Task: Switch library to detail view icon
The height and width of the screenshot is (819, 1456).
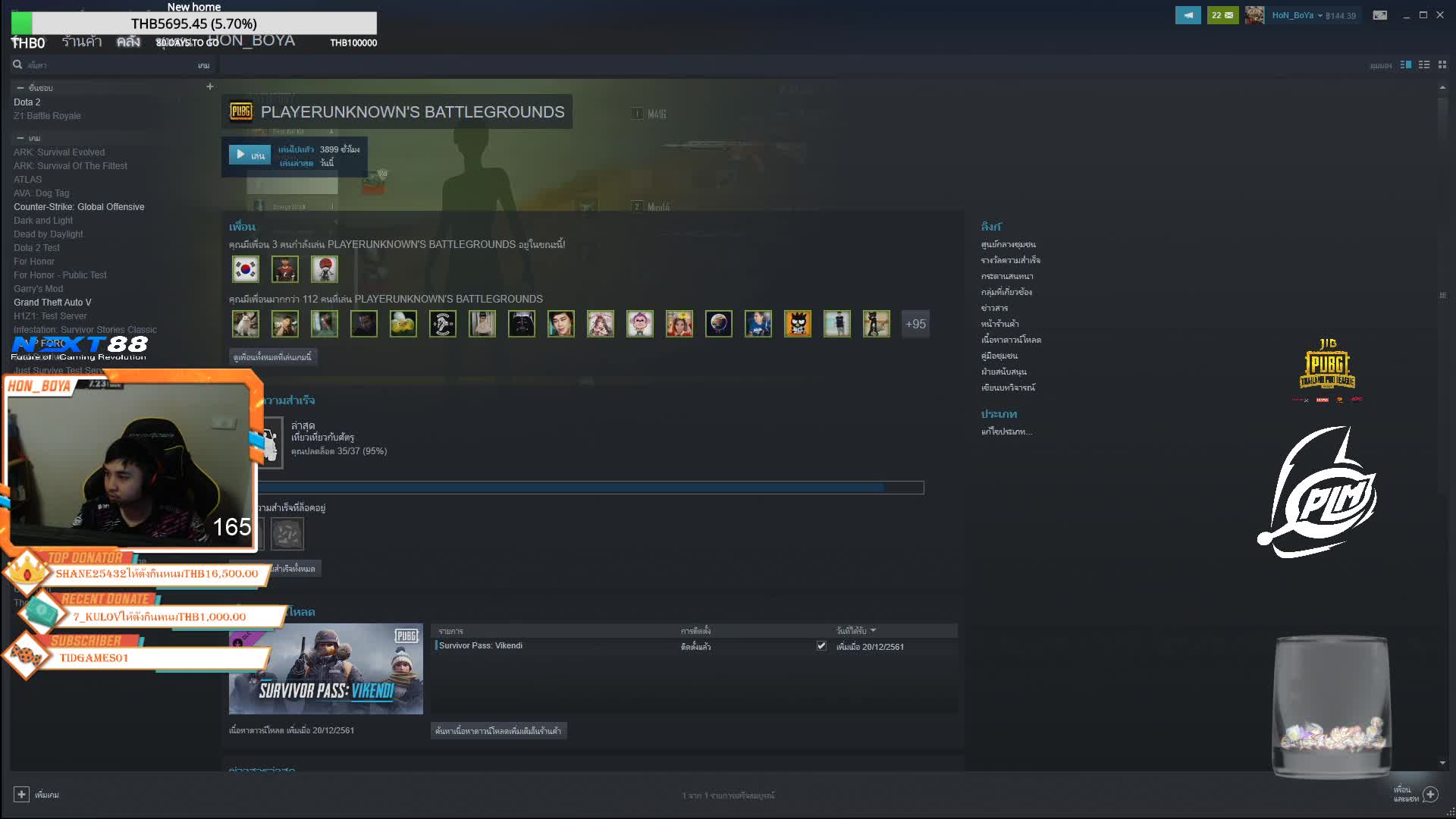Action: [x=1406, y=65]
